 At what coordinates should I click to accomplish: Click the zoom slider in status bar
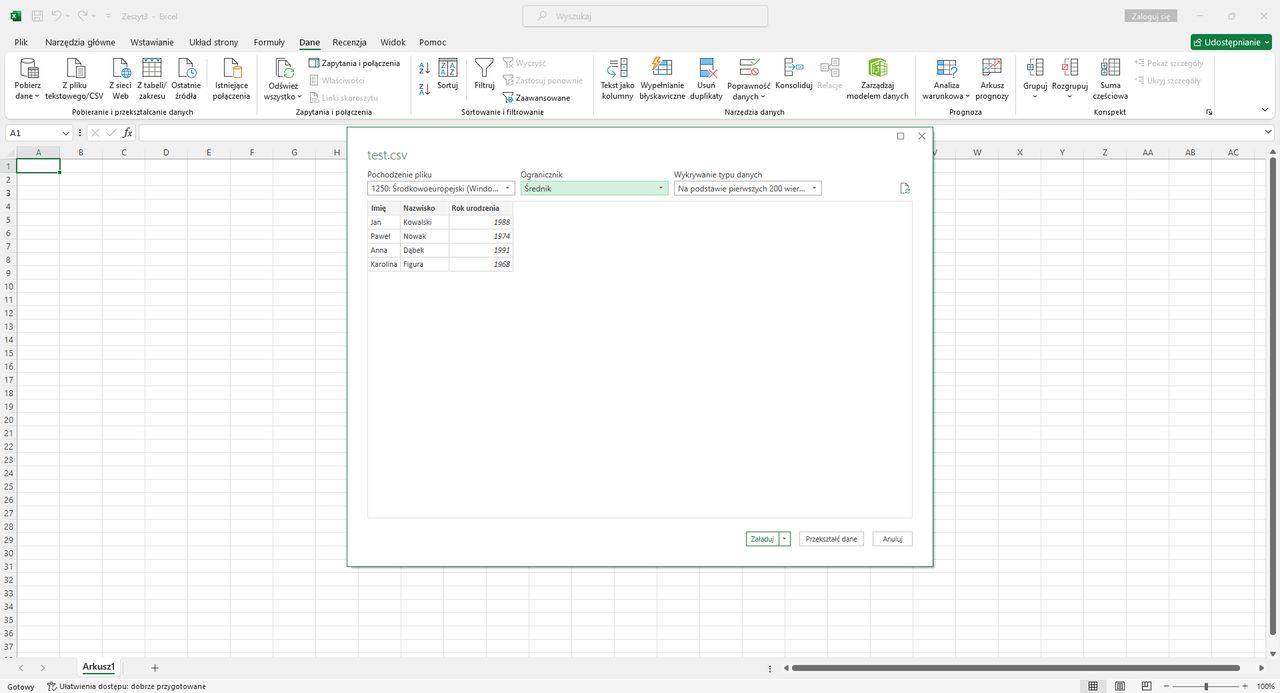point(1206,686)
